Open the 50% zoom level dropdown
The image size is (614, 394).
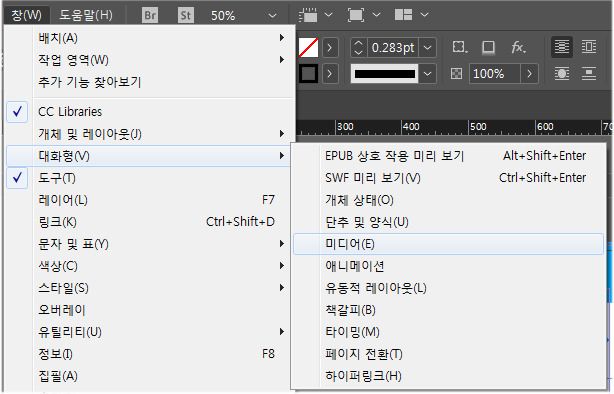pos(273,16)
